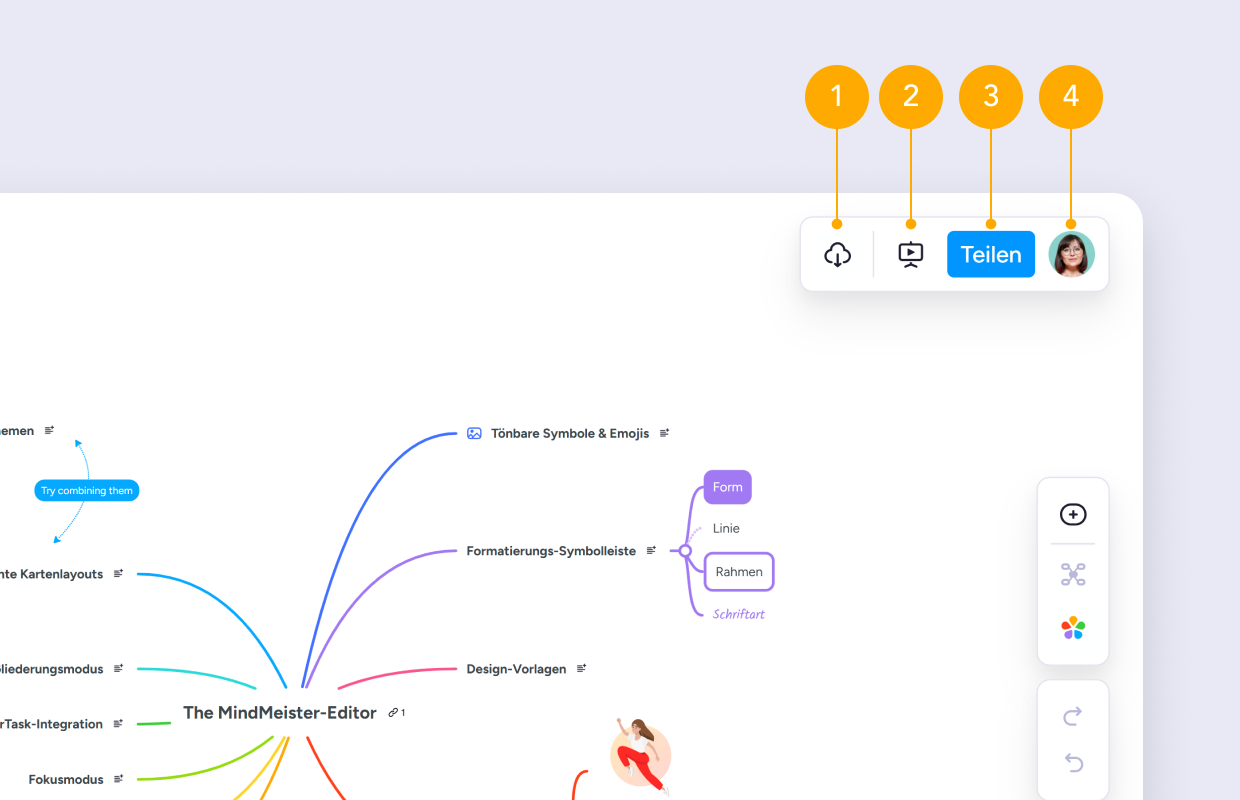Open note icon after Tönbare Symbole & Emojis
Screen dimensions: 1240x800
[665, 433]
